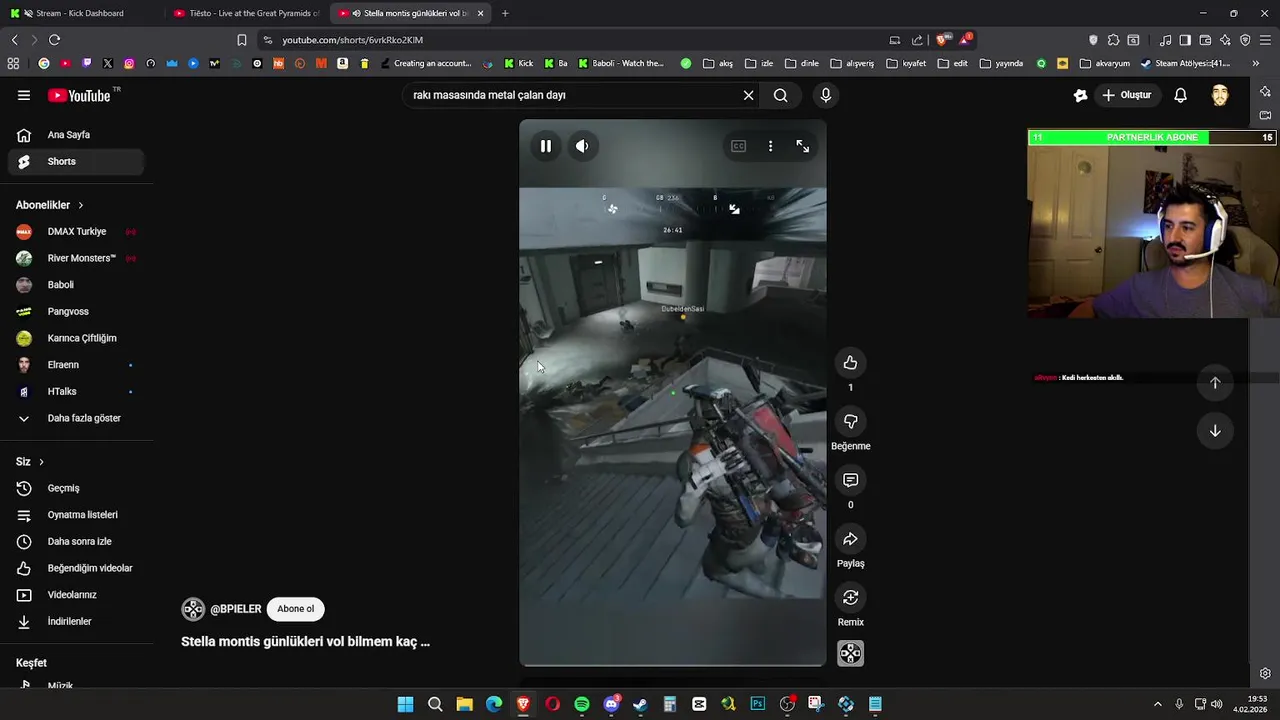This screenshot has width=1280, height=720.
Task: Dislike the Short (Beğenme)
Action: pos(850,422)
